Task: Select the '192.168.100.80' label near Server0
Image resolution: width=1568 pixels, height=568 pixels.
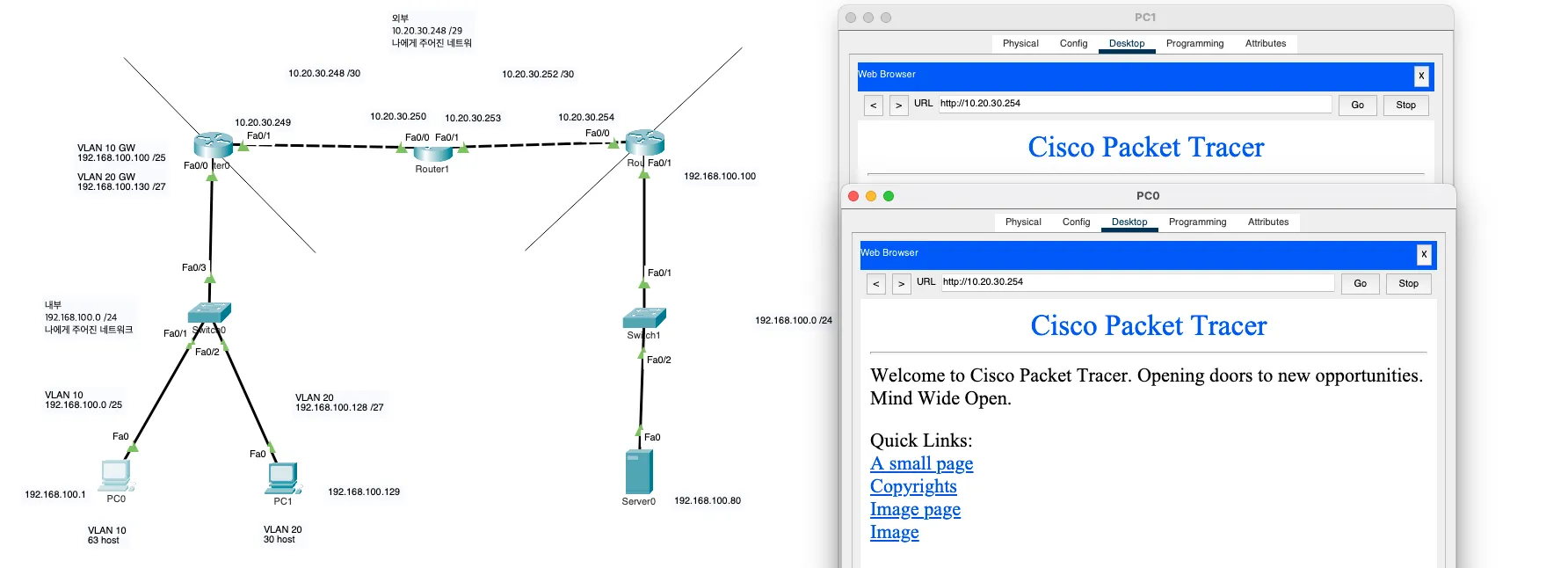Action: click(708, 501)
